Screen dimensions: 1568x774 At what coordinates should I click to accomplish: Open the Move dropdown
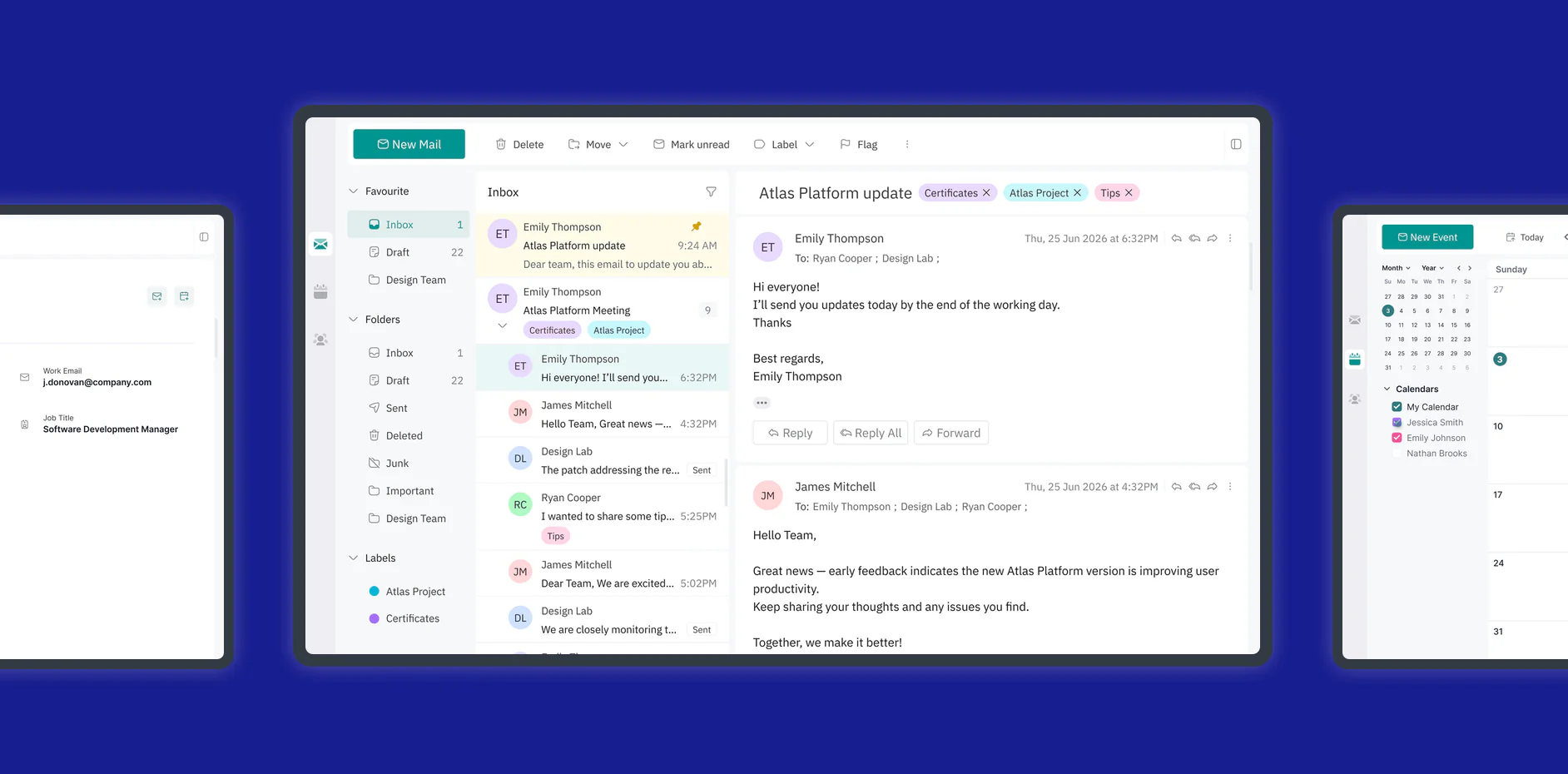click(598, 144)
